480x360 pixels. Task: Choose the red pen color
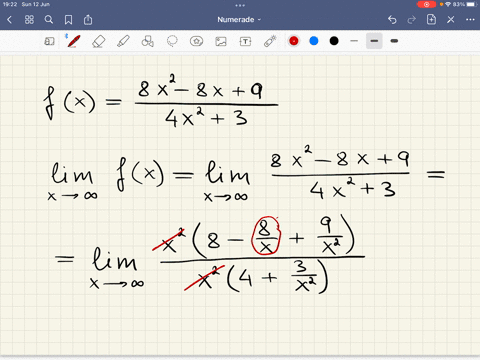tap(294, 41)
